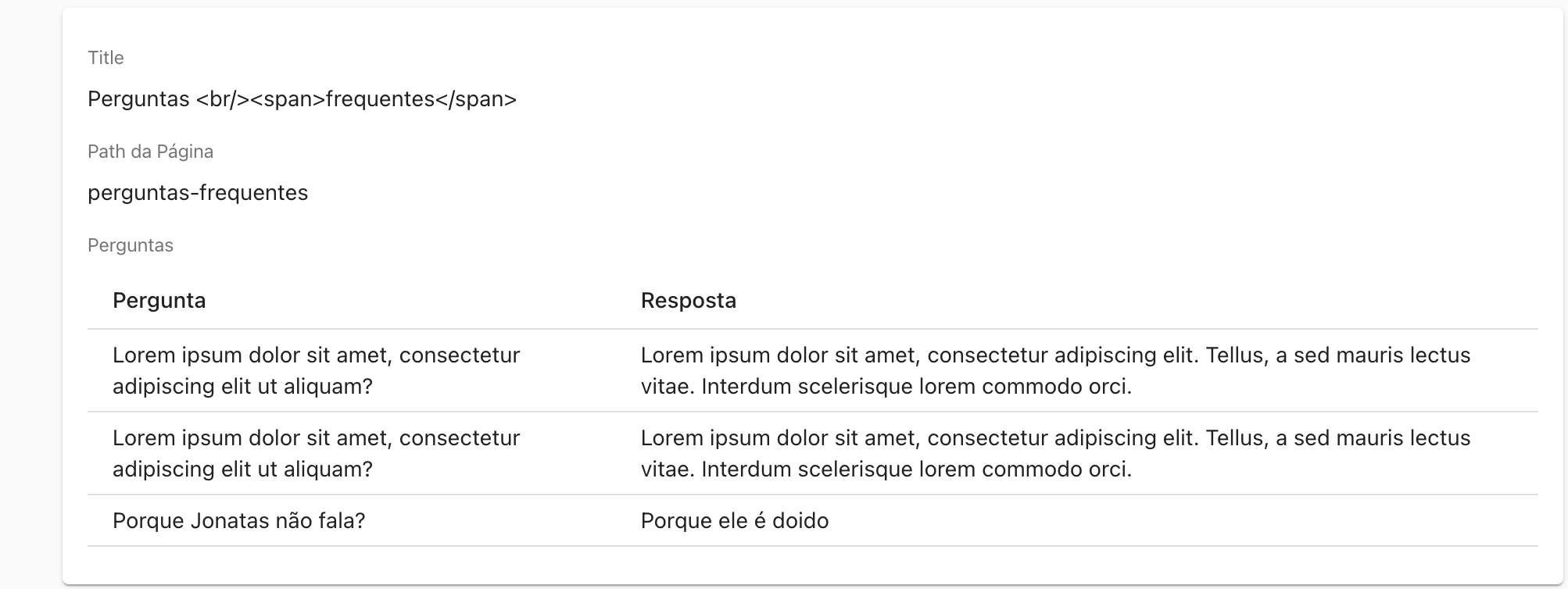Select the second row's Lorem ipsum question cell
1568x589 pixels.
[x=317, y=453]
